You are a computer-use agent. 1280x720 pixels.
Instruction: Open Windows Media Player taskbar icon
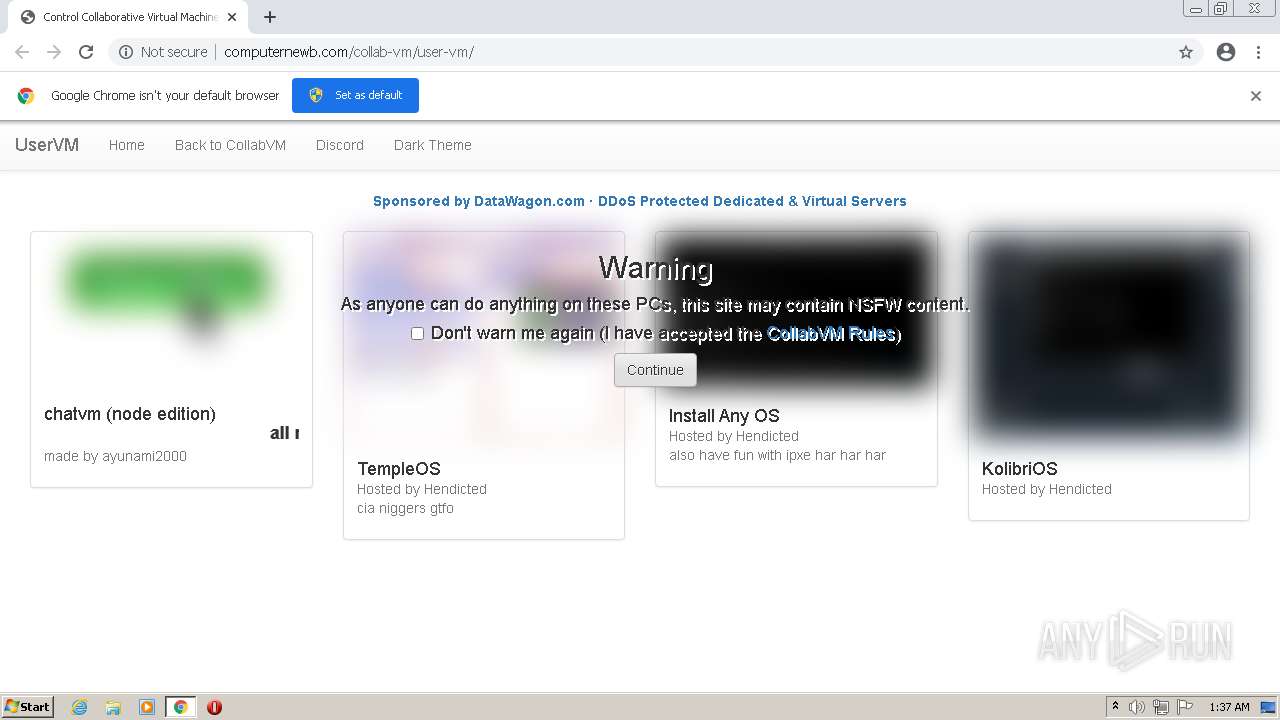coord(147,707)
